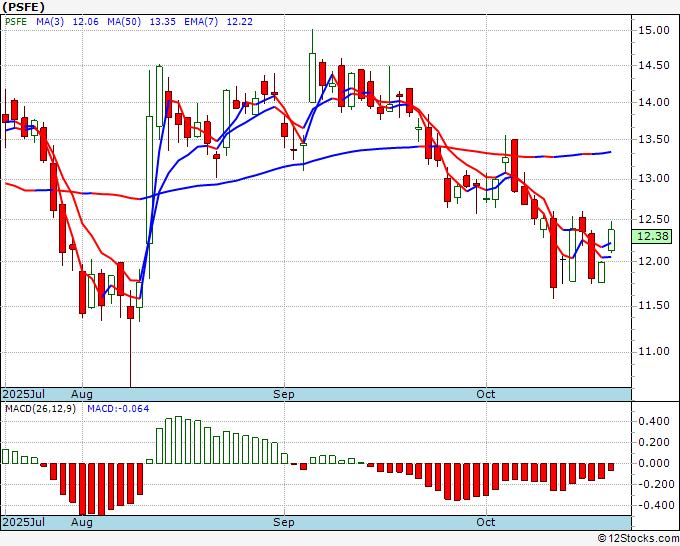Click the 12.00 price axis label
This screenshot has height=546, width=680.
(x=654, y=261)
